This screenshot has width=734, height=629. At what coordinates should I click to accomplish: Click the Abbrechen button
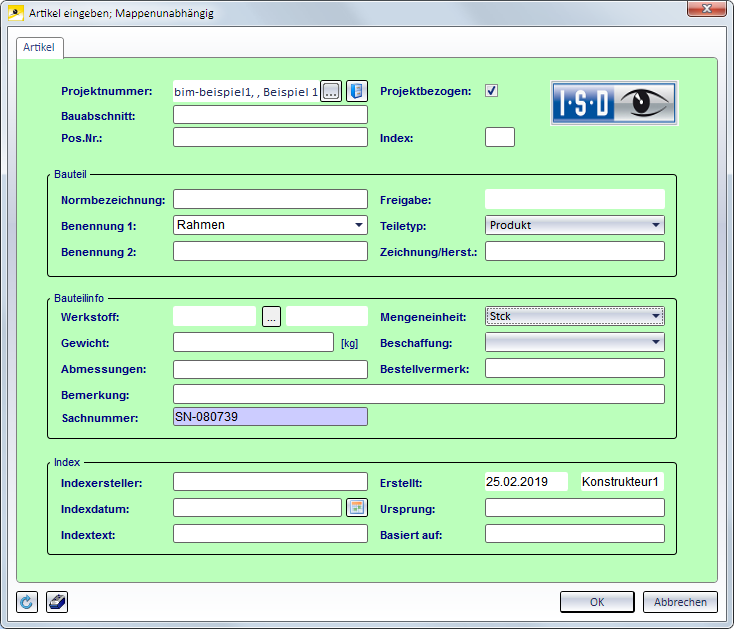[680, 602]
